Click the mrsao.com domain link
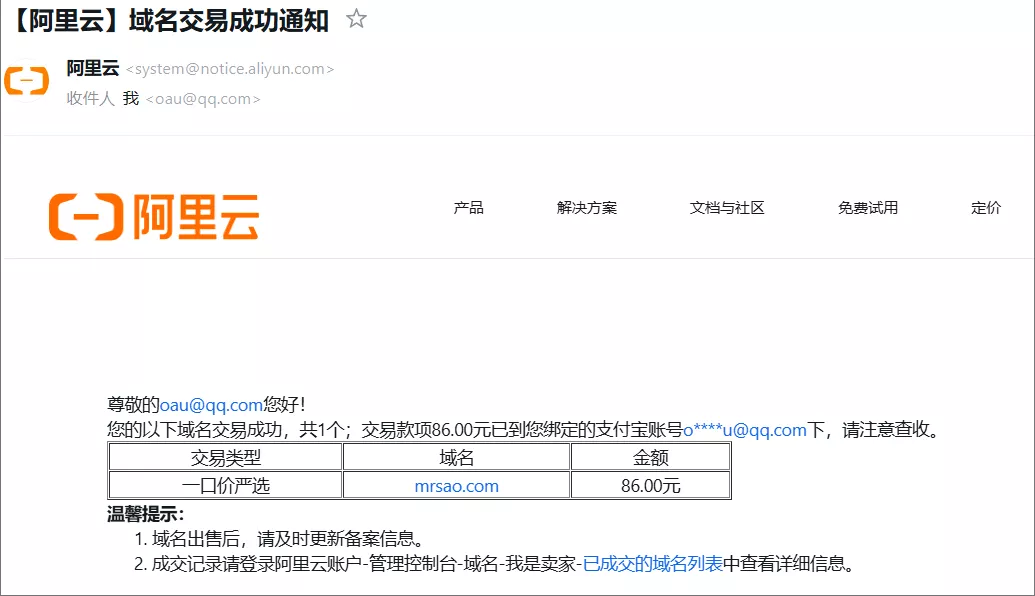The width and height of the screenshot is (1035, 596). pyautogui.click(x=456, y=486)
